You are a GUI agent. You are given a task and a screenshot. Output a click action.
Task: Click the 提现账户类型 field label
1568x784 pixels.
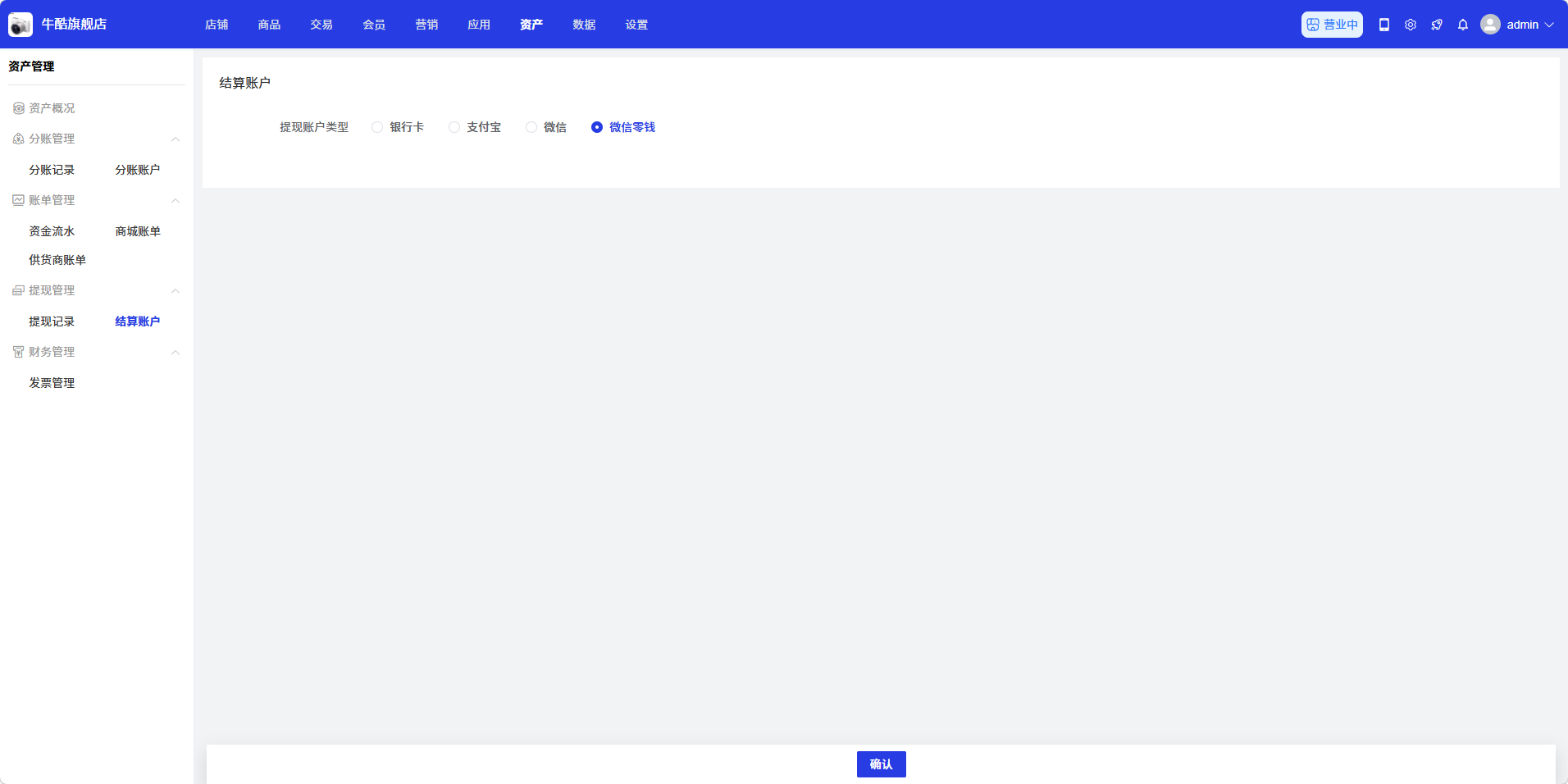pos(314,127)
